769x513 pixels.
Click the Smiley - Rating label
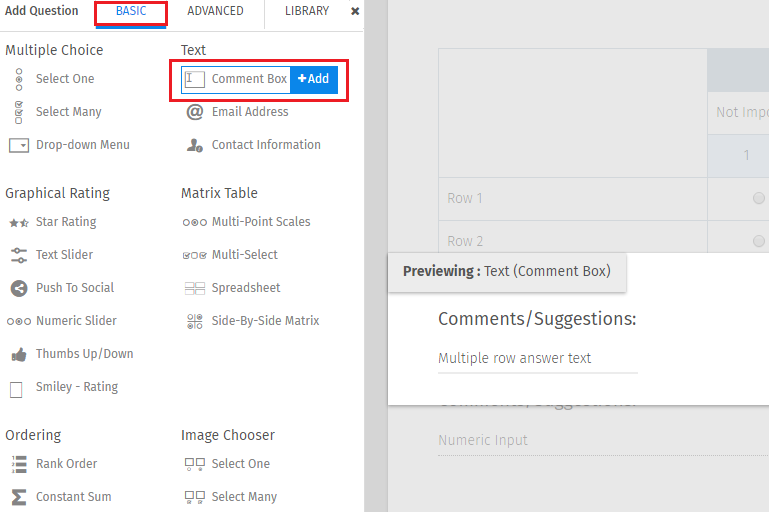[77, 387]
